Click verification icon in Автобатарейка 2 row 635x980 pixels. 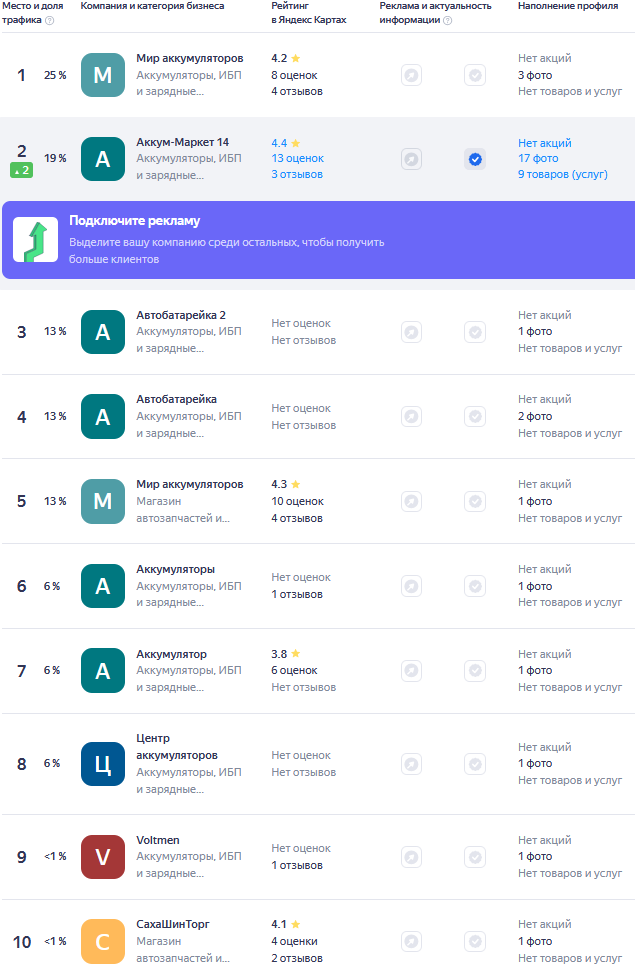(475, 332)
